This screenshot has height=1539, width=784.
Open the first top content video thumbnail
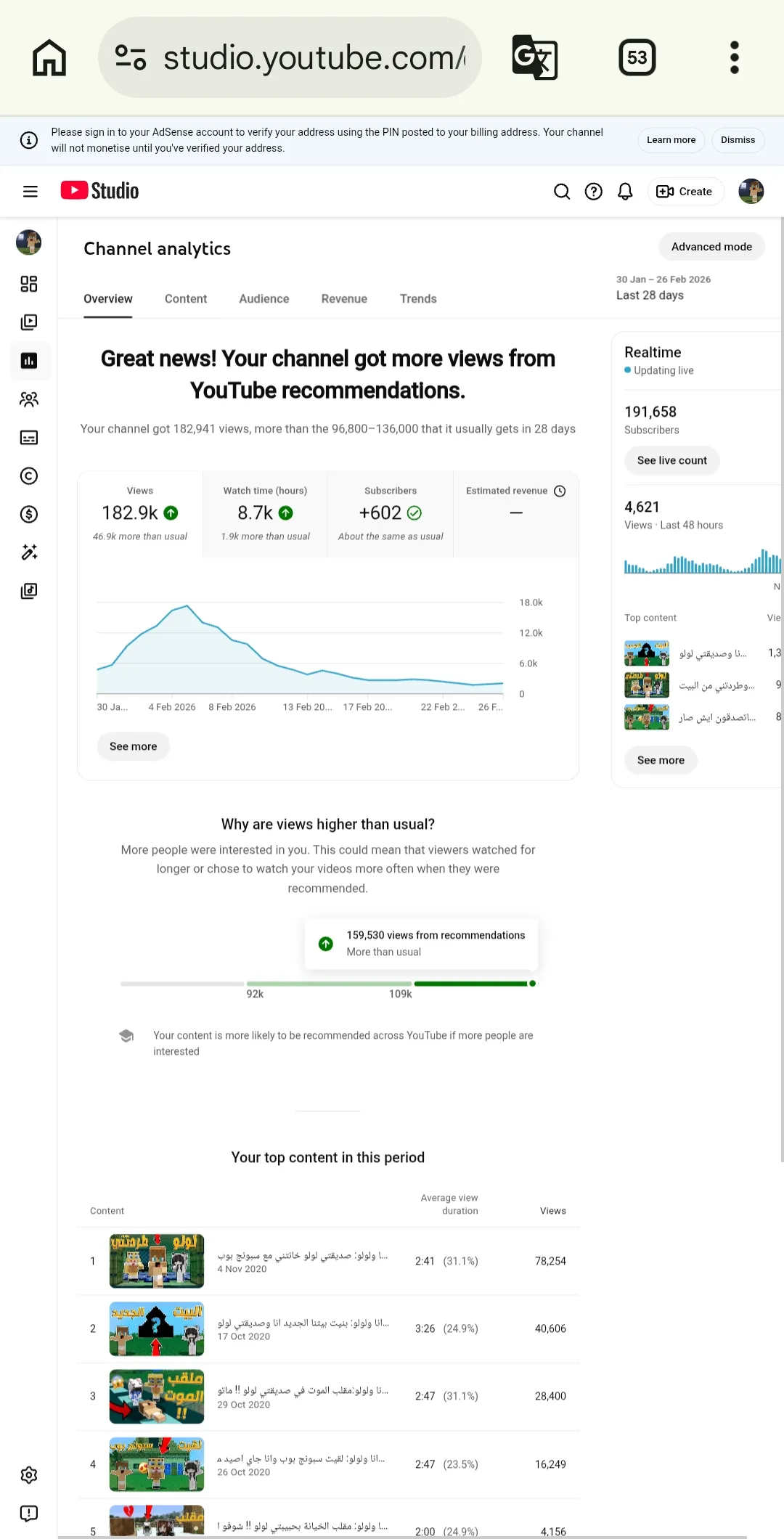pyautogui.click(x=157, y=1261)
